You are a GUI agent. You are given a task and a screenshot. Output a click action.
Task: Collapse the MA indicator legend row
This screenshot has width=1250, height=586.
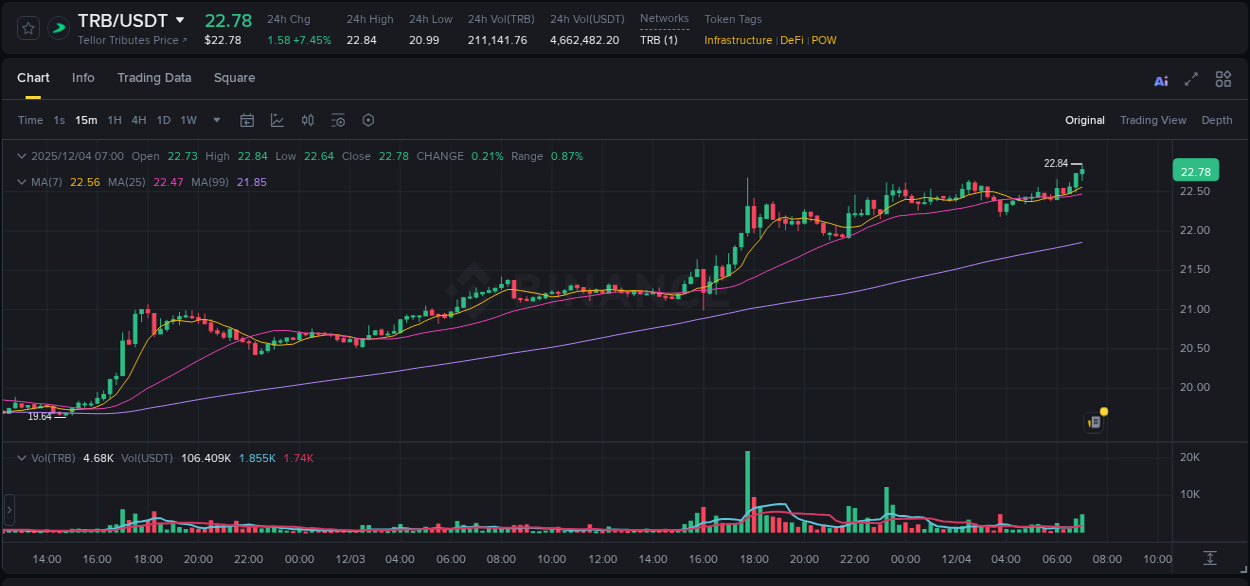(22, 182)
